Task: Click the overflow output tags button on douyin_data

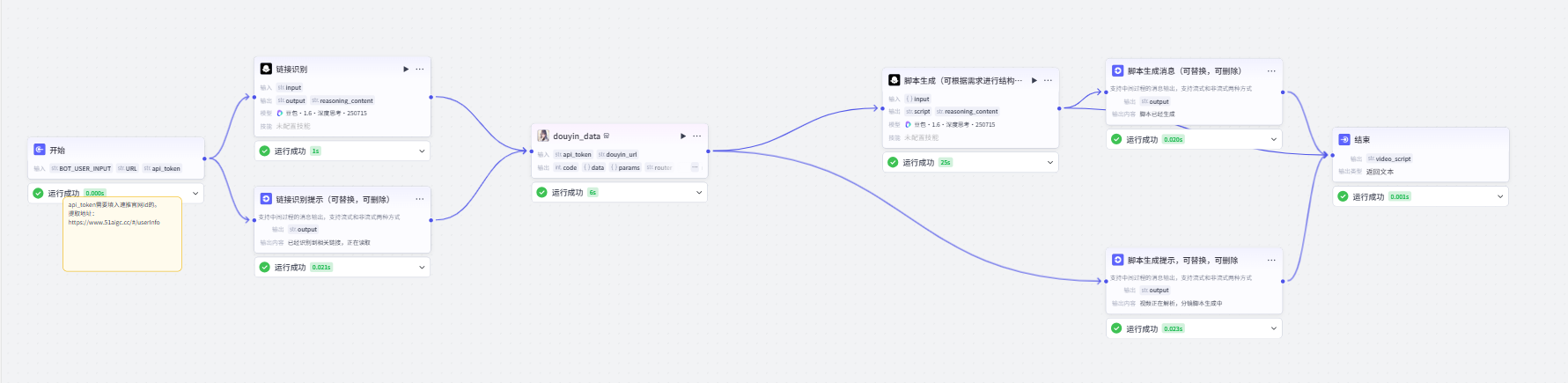Action: (x=695, y=167)
